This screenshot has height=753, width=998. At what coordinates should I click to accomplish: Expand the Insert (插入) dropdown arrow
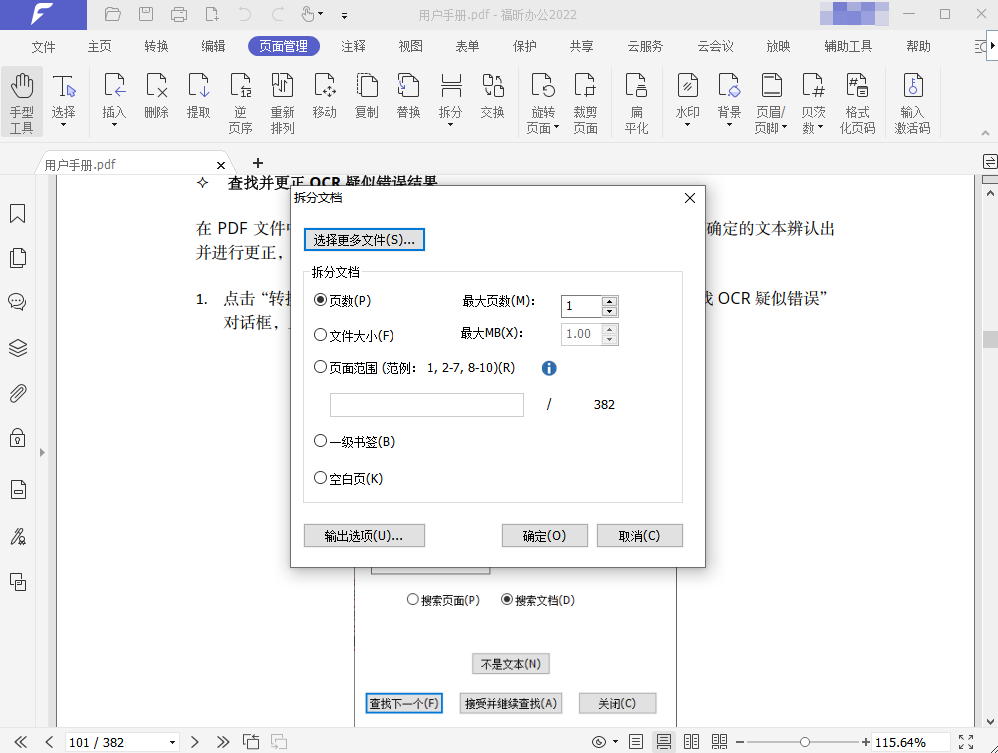pyautogui.click(x=114, y=125)
